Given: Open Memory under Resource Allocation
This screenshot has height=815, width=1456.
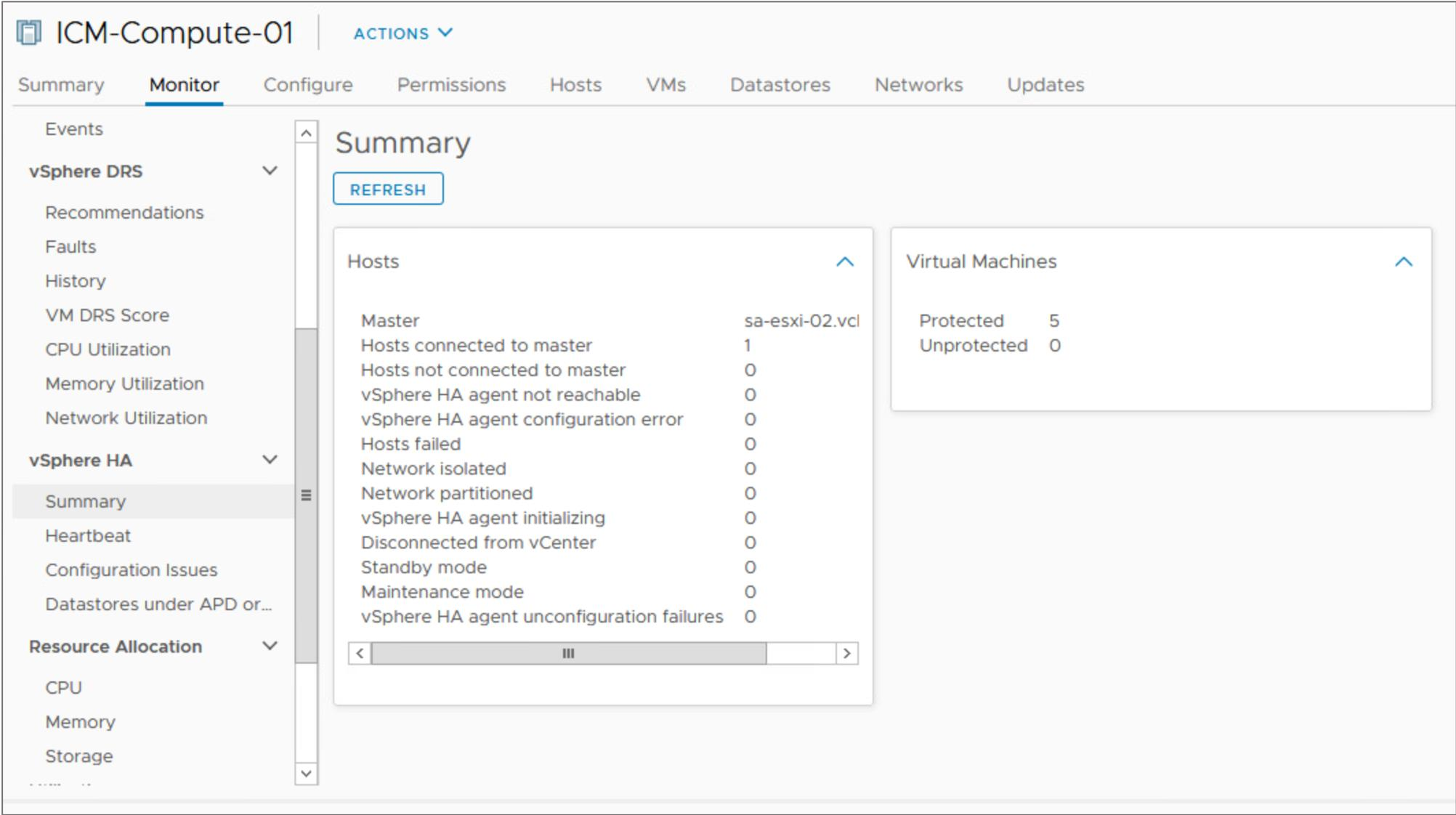Looking at the screenshot, I should [x=80, y=722].
